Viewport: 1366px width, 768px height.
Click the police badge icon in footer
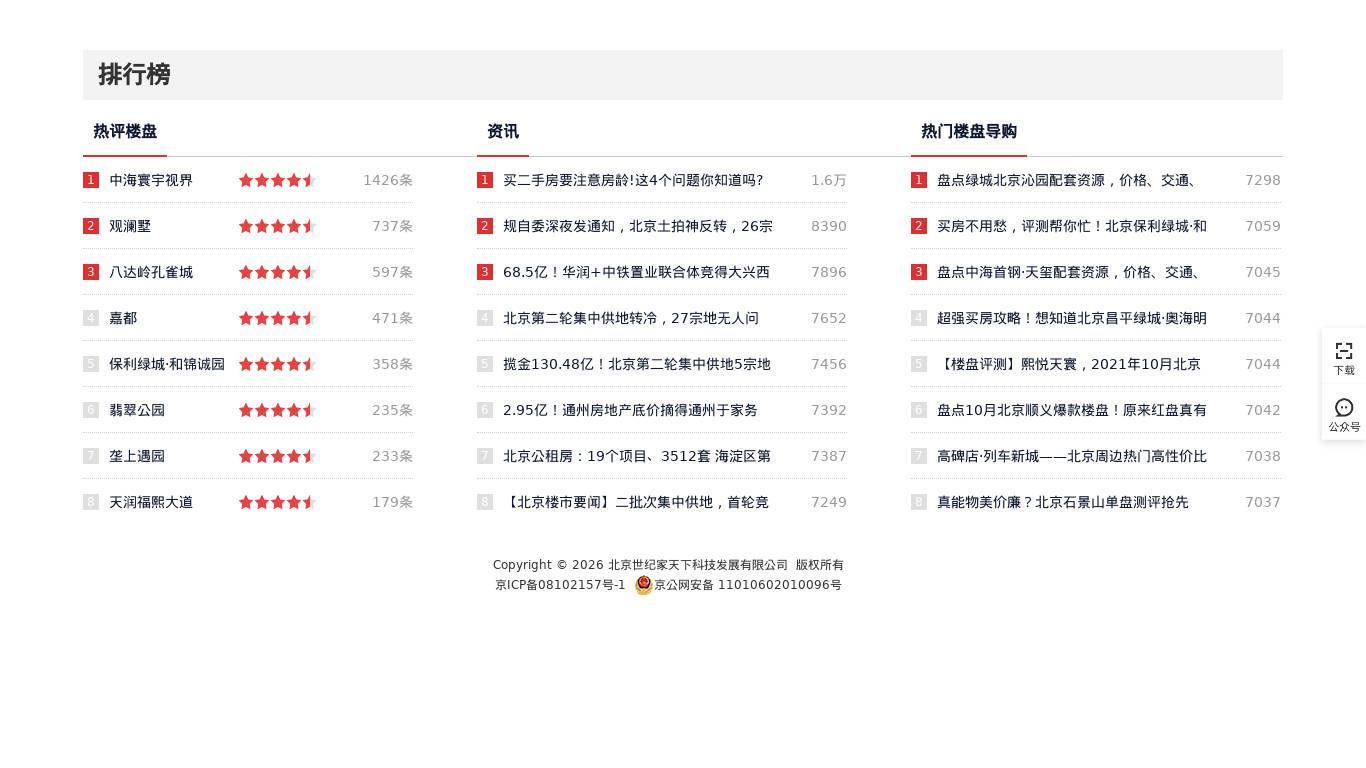click(643, 585)
